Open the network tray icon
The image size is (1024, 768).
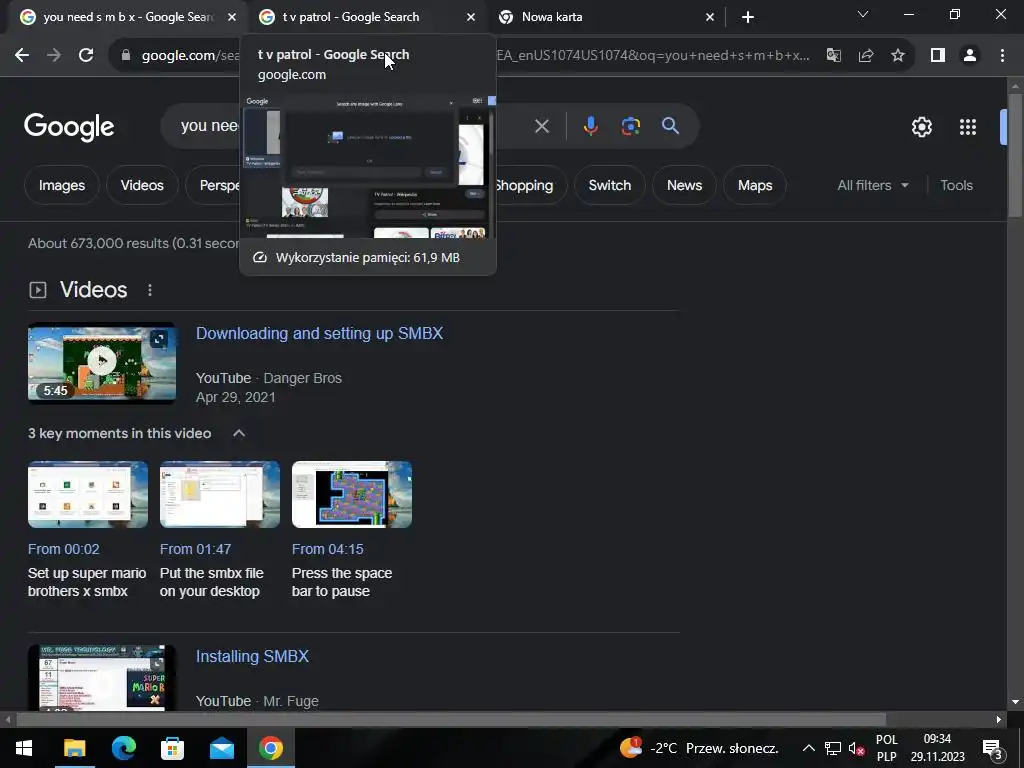(x=833, y=748)
